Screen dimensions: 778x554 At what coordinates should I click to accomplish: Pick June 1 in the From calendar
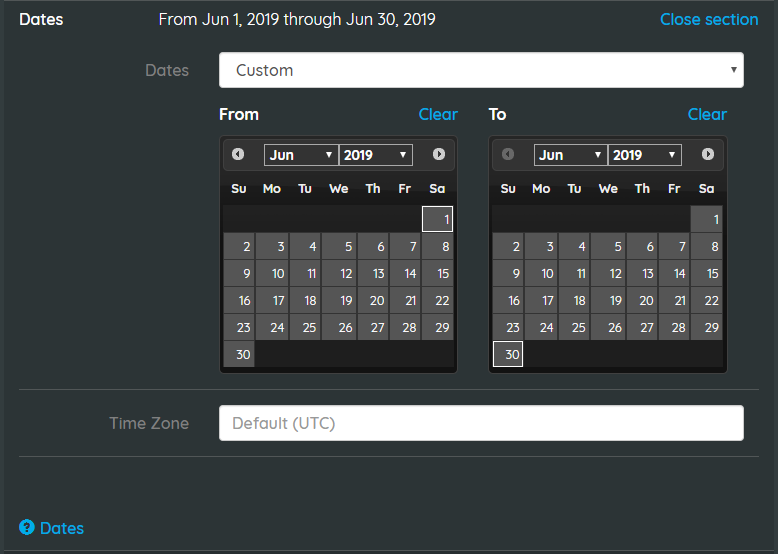pyautogui.click(x=437, y=219)
